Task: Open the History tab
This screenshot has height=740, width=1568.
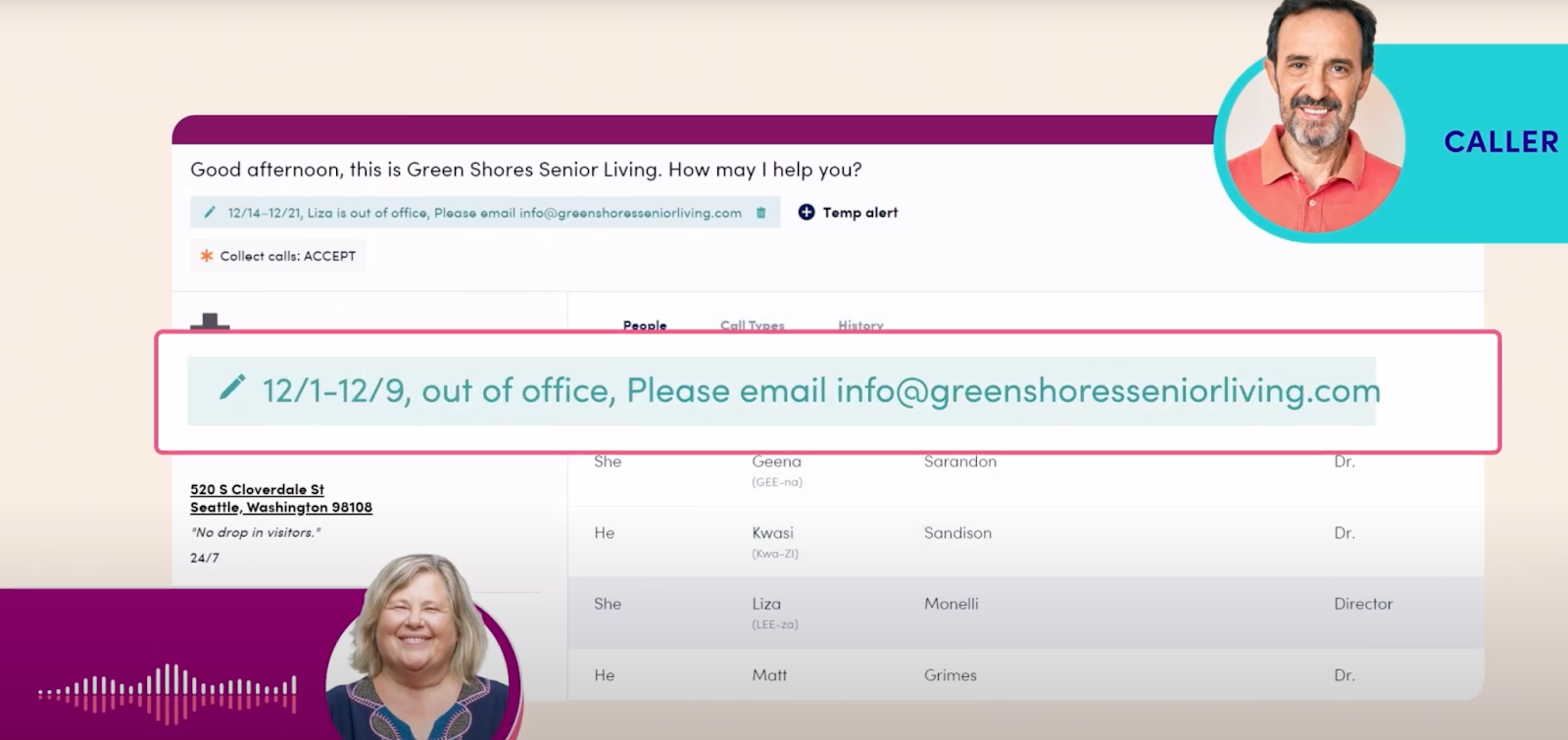Action: (x=859, y=325)
